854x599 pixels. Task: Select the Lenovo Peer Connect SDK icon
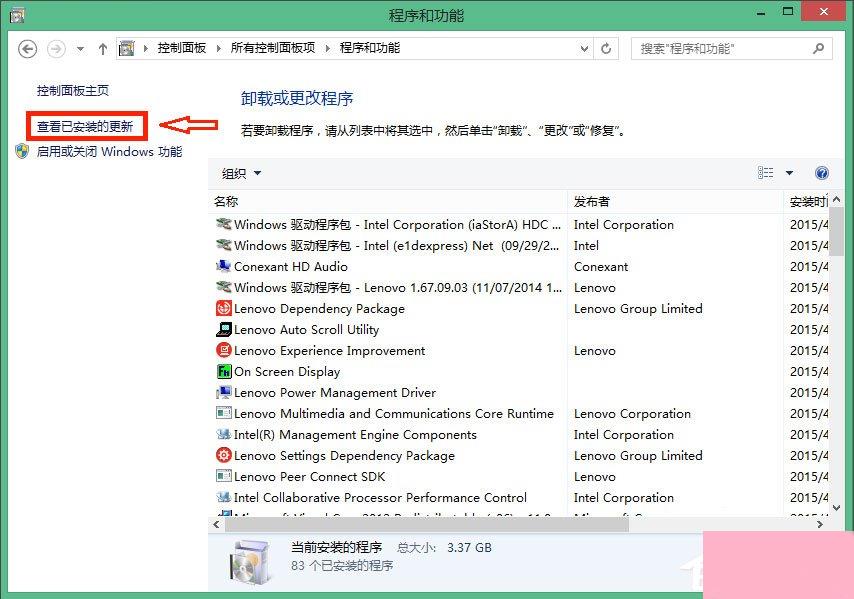[x=223, y=476]
